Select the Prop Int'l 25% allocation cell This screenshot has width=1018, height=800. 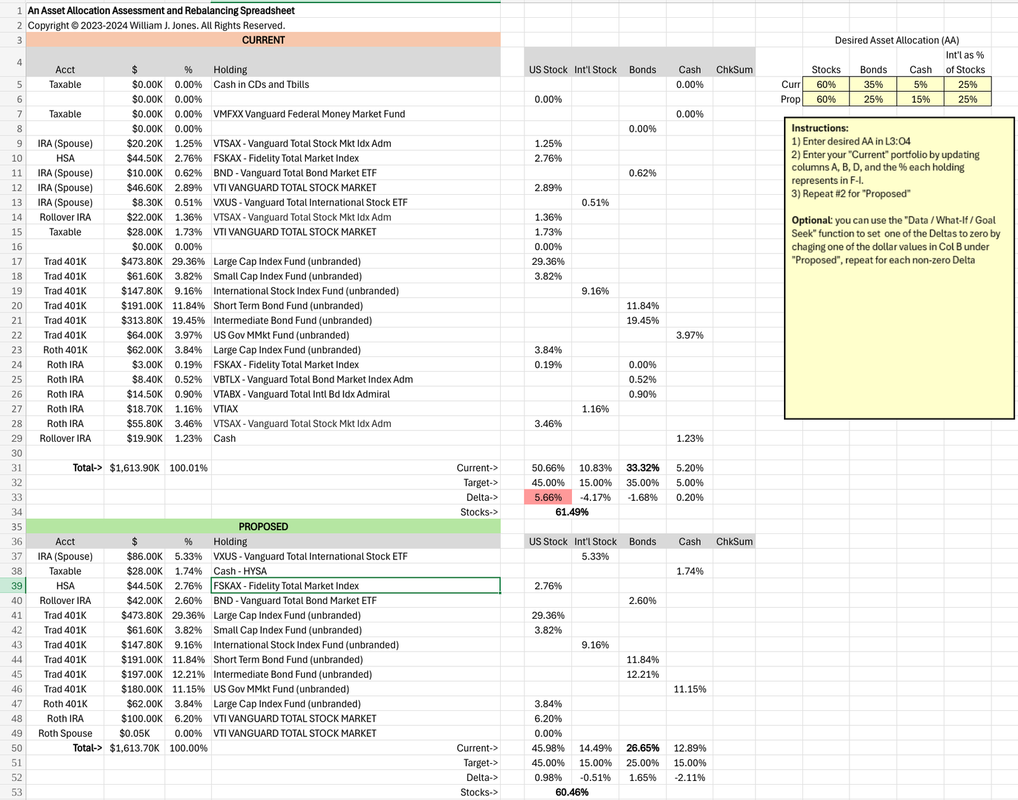tap(967, 99)
